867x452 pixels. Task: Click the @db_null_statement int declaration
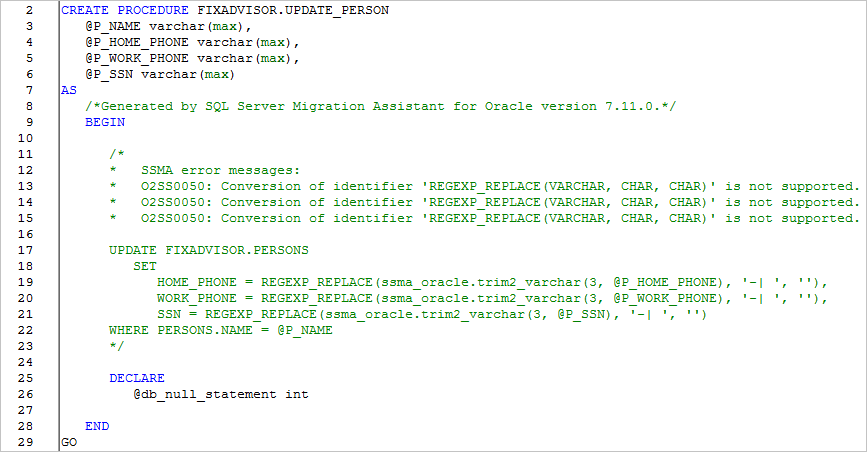tap(221, 394)
